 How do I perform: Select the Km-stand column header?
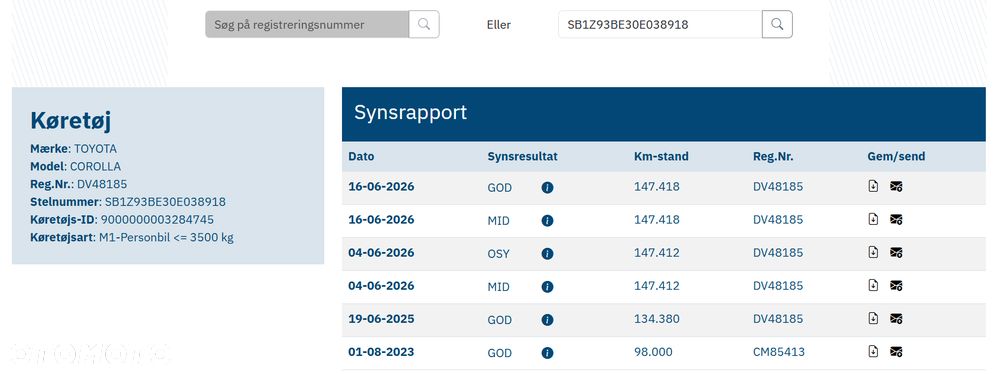(661, 156)
